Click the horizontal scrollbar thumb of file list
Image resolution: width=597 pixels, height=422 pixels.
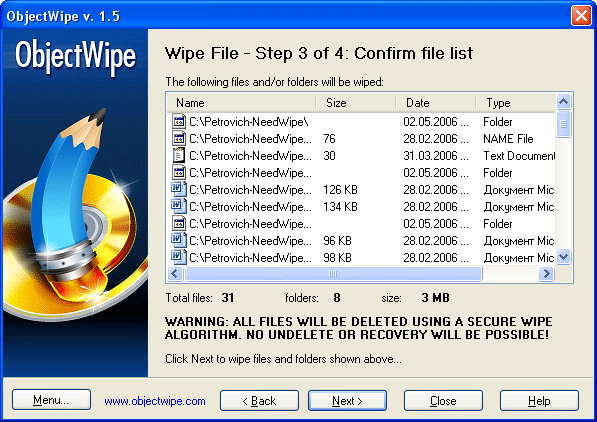click(x=333, y=273)
